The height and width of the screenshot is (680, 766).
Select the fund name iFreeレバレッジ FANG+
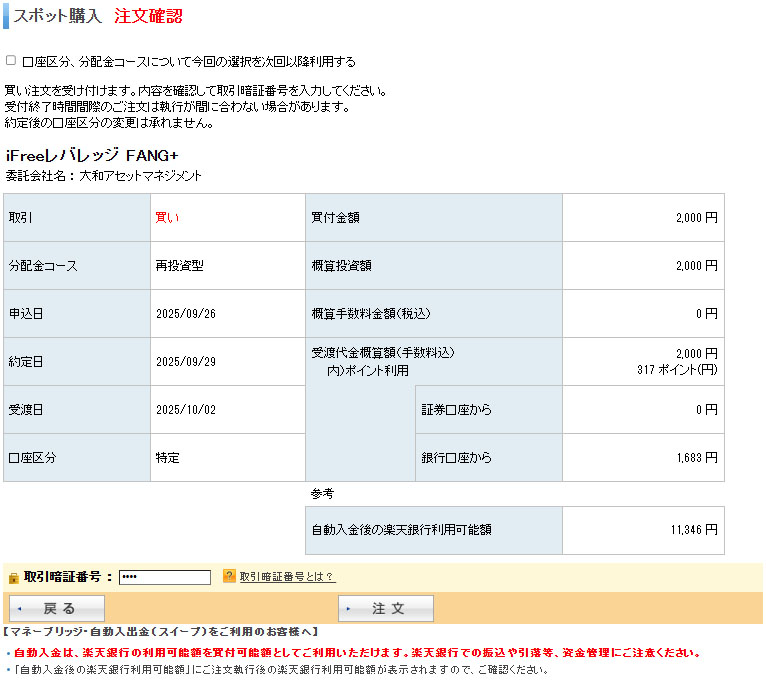92,155
